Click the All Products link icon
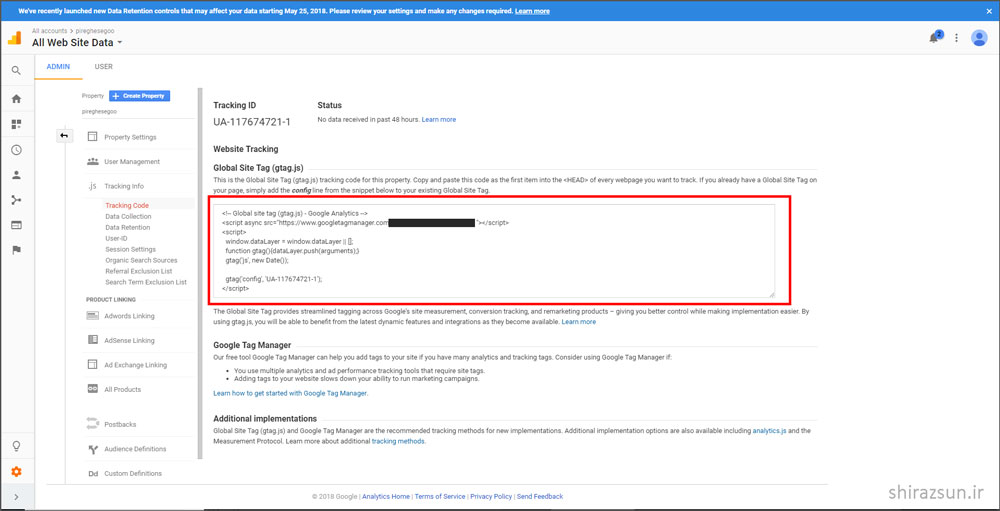 tap(92, 389)
